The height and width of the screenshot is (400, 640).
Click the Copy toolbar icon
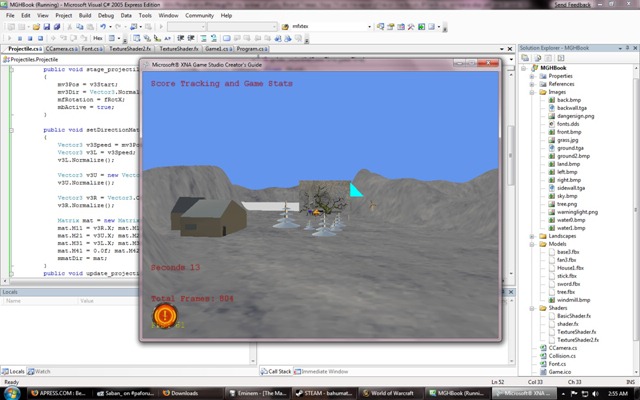[80, 27]
